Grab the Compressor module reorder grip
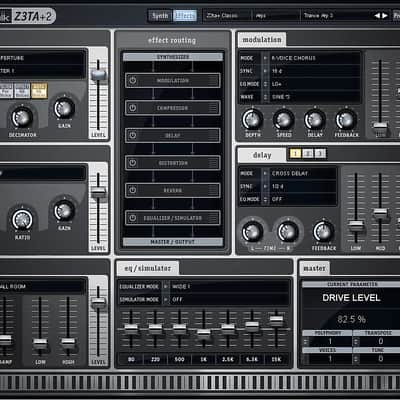400x400 pixels. pyautogui.click(x=212, y=108)
